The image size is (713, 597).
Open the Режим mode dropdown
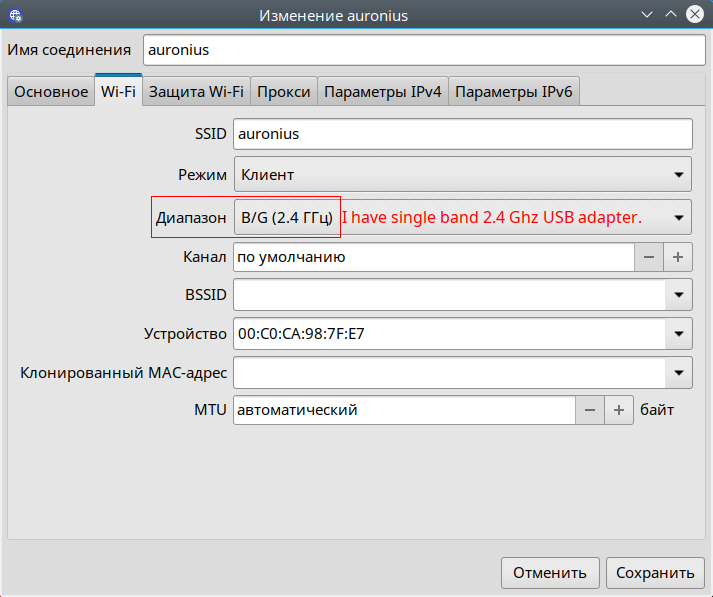pyautogui.click(x=463, y=175)
